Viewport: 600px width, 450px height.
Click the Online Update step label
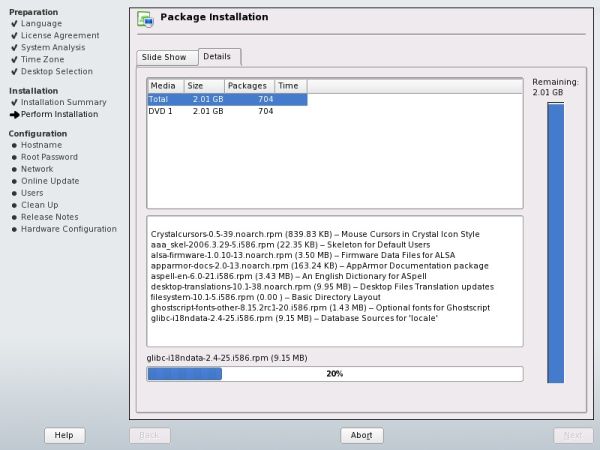tap(50, 181)
